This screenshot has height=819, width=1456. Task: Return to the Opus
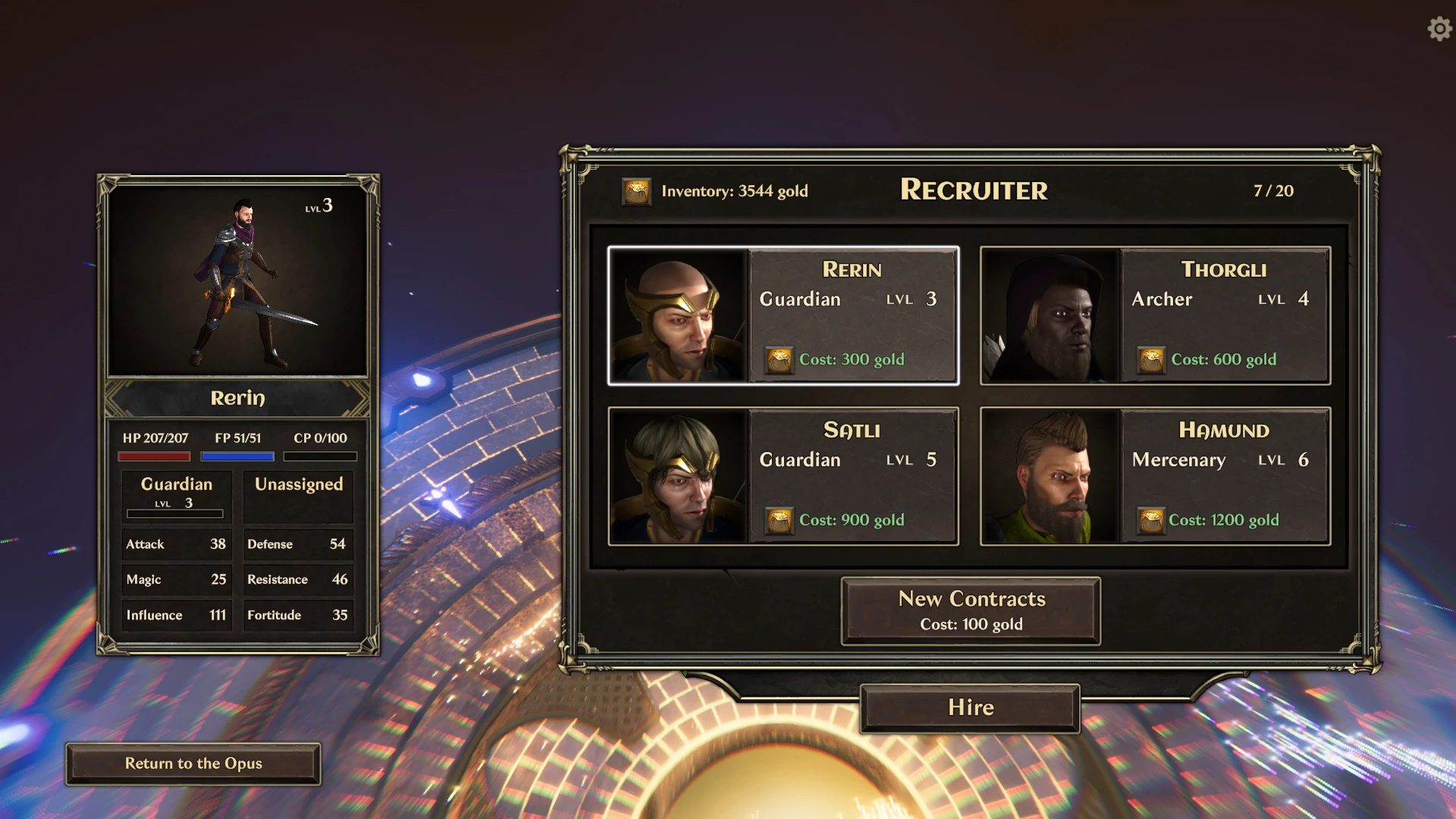point(193,764)
